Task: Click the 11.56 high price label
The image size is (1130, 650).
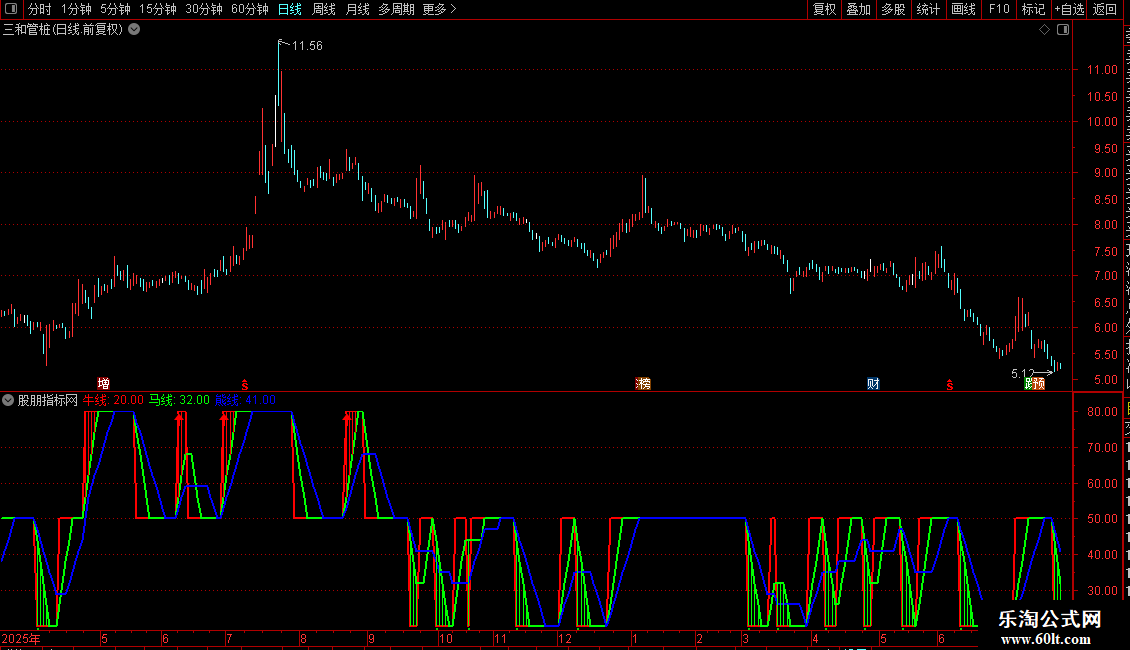Action: (306, 46)
